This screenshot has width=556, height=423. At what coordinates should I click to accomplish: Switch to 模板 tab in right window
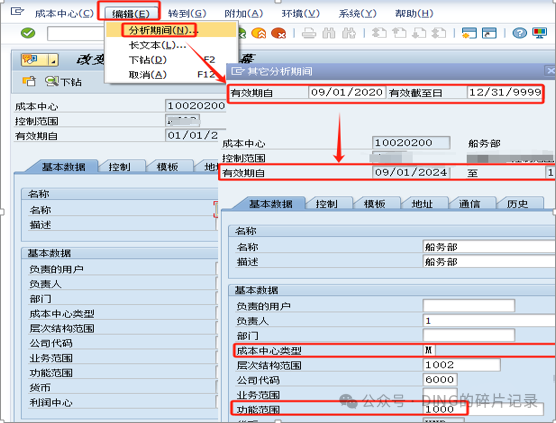[375, 204]
